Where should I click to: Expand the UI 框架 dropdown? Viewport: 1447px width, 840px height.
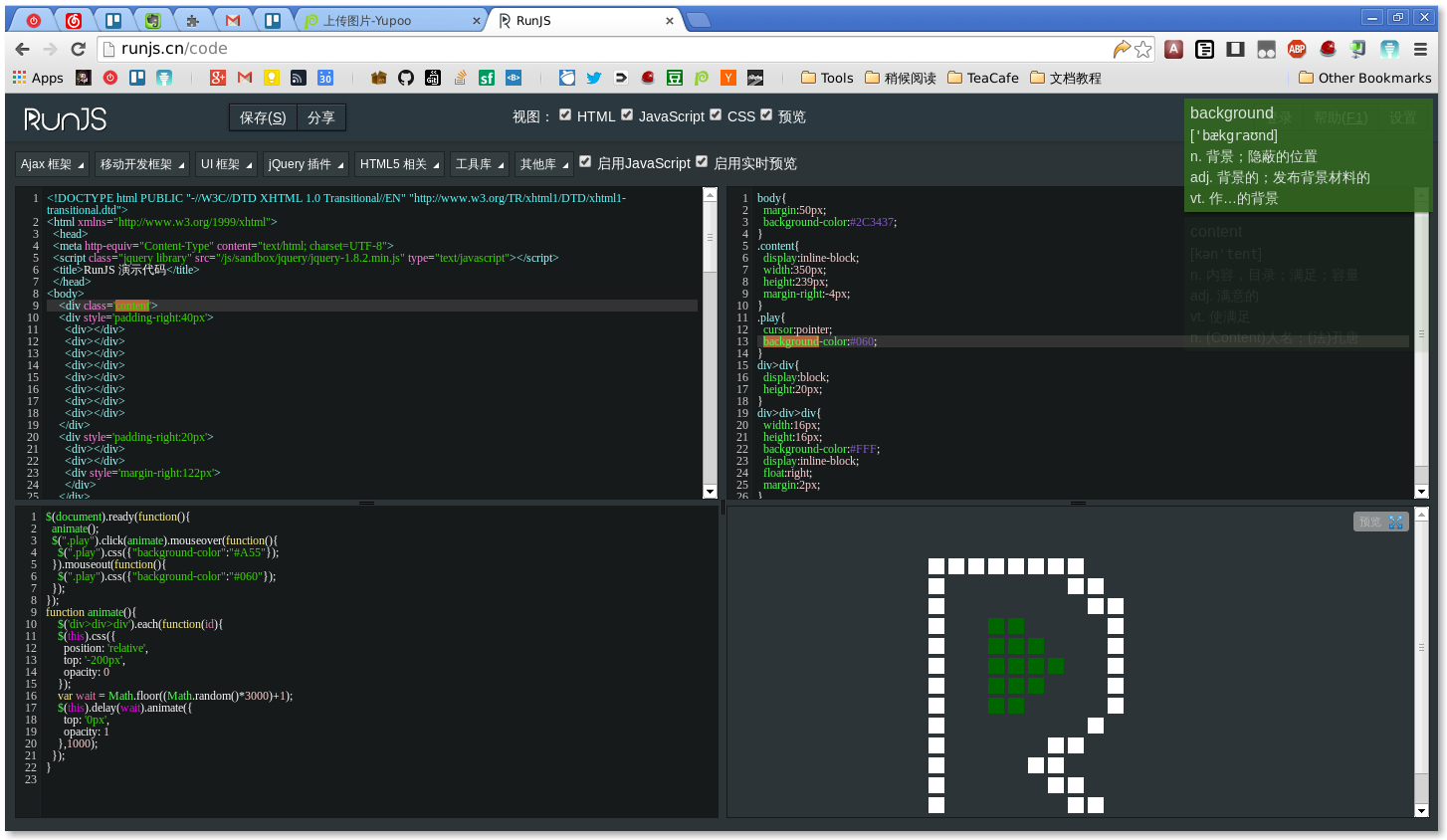pyautogui.click(x=225, y=164)
